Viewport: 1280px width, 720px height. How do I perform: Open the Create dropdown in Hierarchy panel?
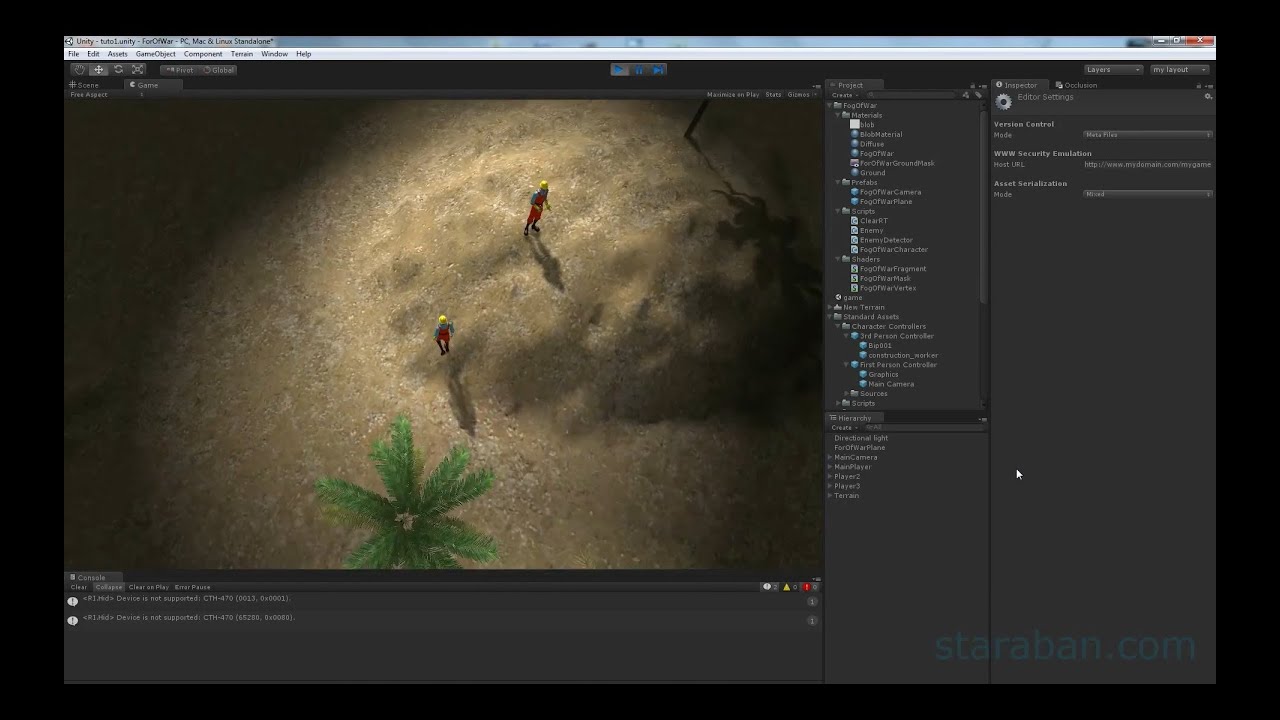coord(843,428)
